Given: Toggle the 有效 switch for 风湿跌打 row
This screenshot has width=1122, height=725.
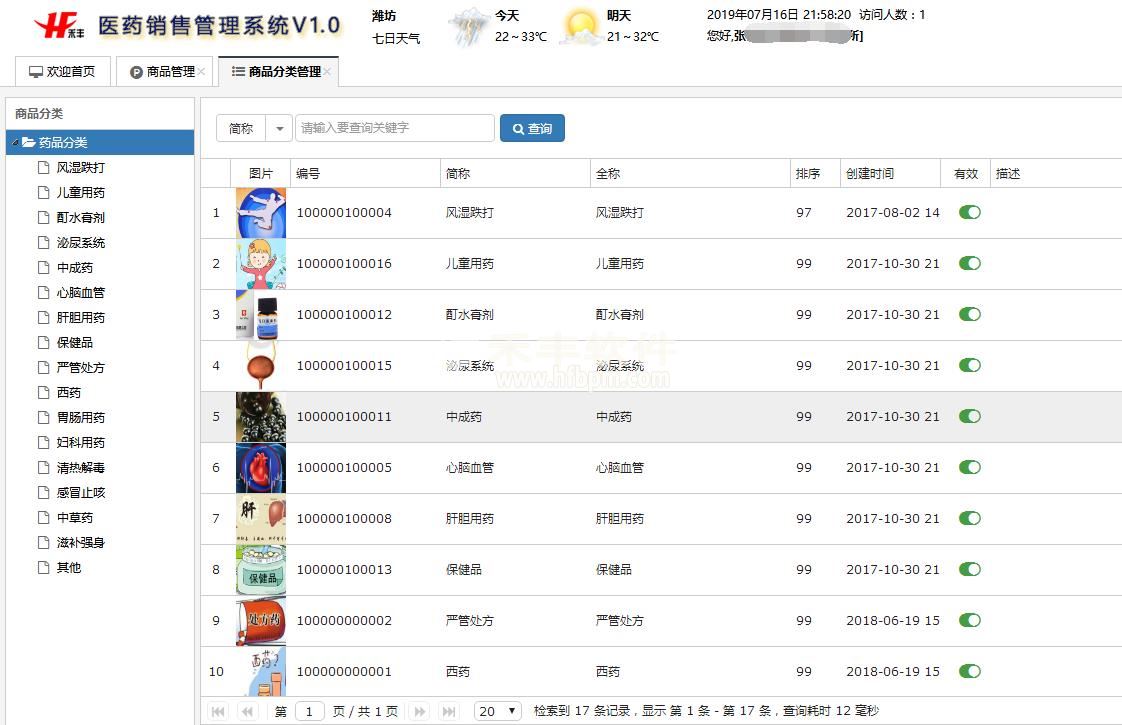Looking at the screenshot, I should pos(969,213).
